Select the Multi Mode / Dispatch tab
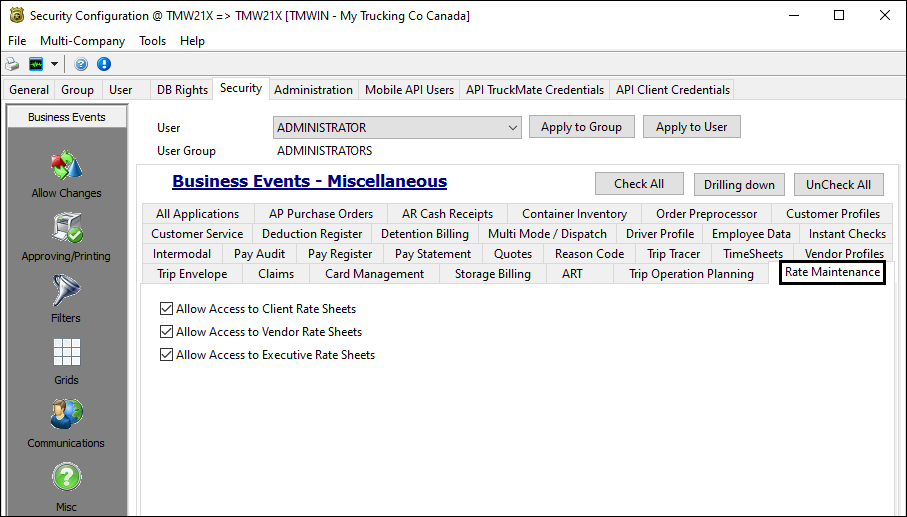The height and width of the screenshot is (517, 907). point(547,234)
